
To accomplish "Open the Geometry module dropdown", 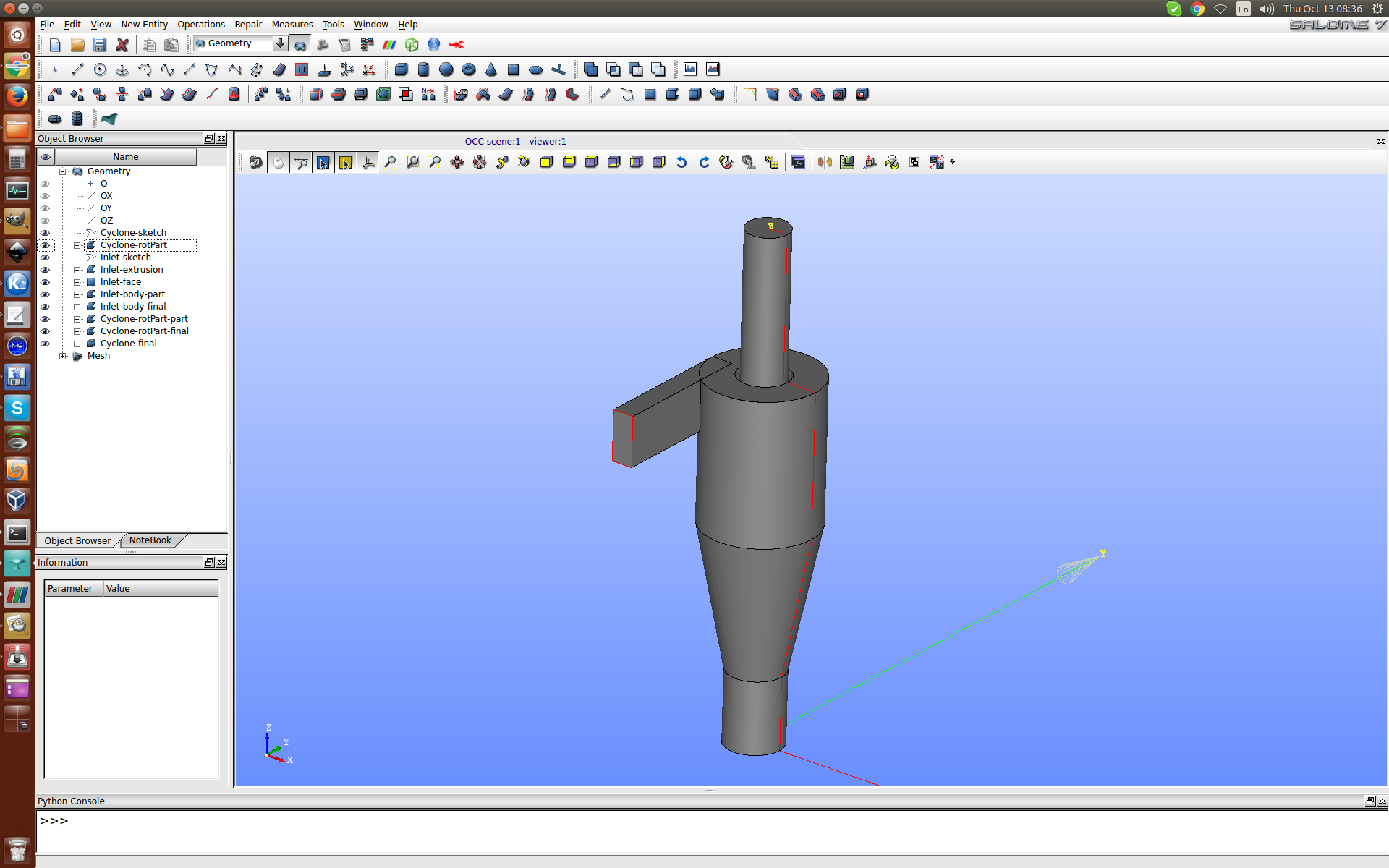I will pyautogui.click(x=279, y=43).
